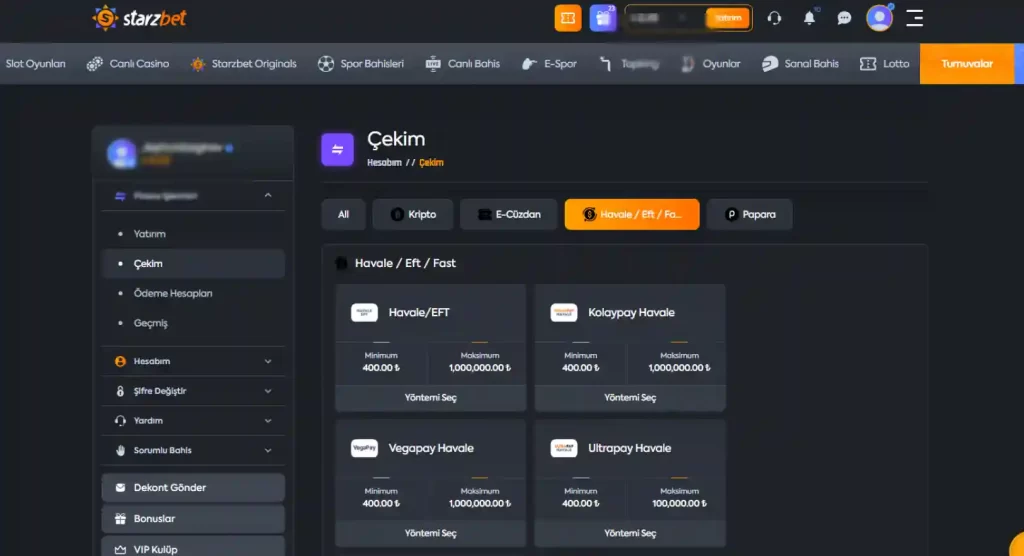Click Bonuslar button in sidebar

193,519
